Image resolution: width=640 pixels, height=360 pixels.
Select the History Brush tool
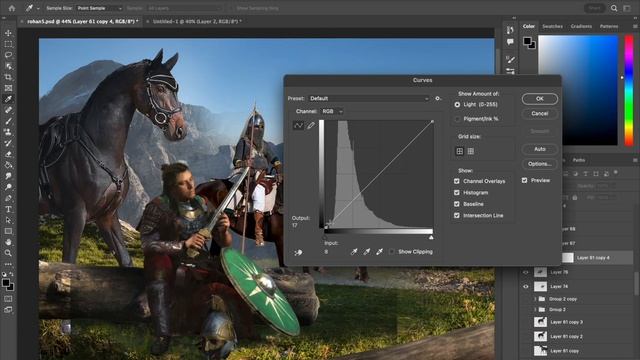tap(8, 143)
